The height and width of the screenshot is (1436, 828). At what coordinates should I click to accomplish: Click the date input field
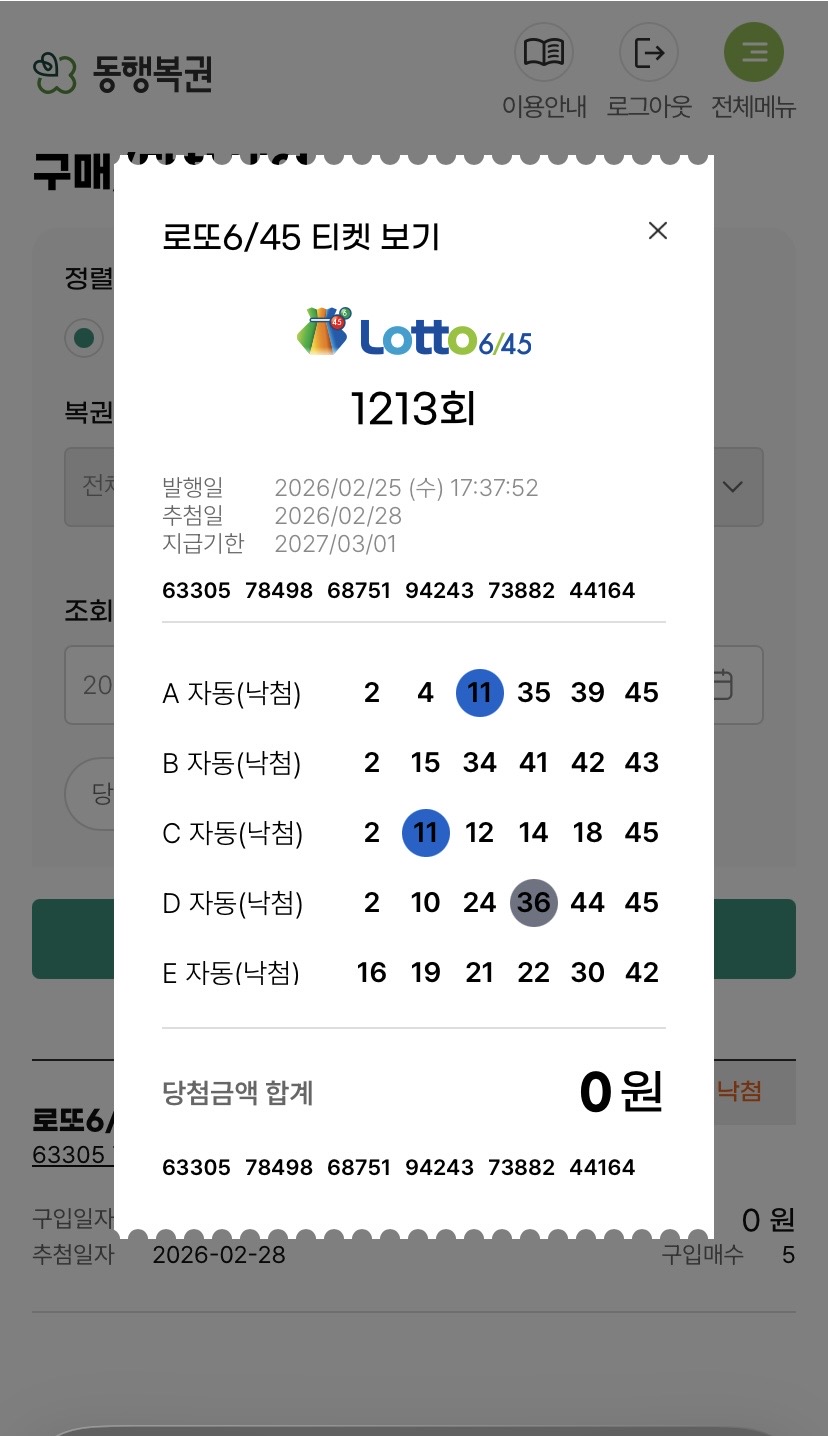pyautogui.click(x=88, y=685)
